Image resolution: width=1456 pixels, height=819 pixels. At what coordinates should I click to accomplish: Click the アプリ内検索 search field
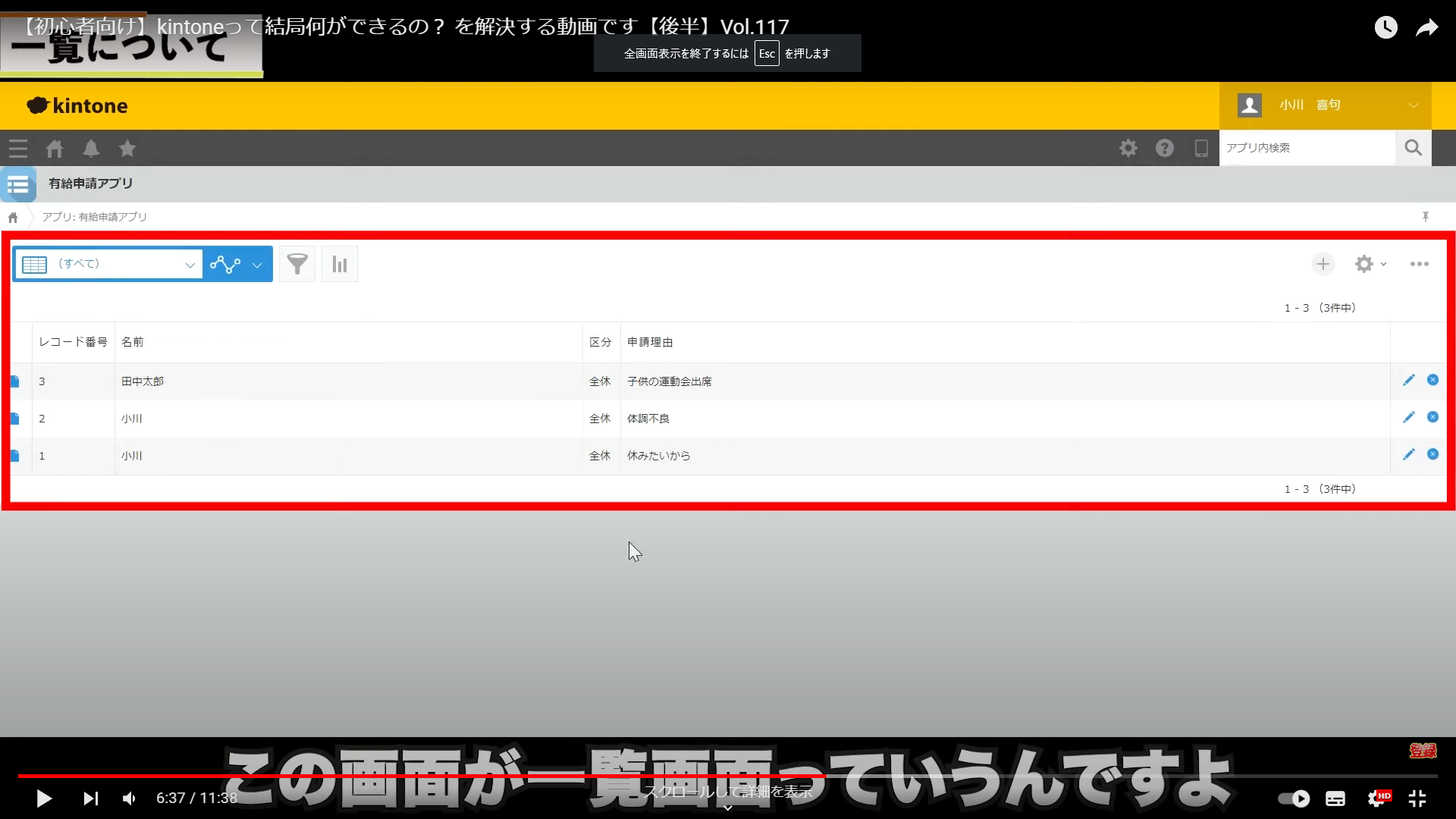tap(1307, 148)
